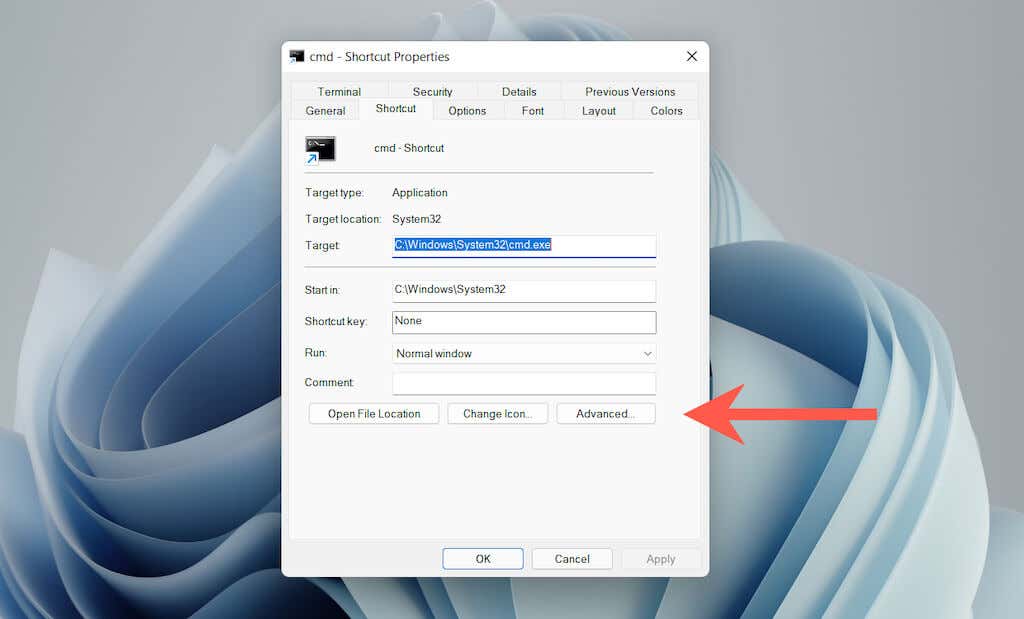The image size is (1024, 619).
Task: Switch to the General tab
Action: pyautogui.click(x=324, y=110)
